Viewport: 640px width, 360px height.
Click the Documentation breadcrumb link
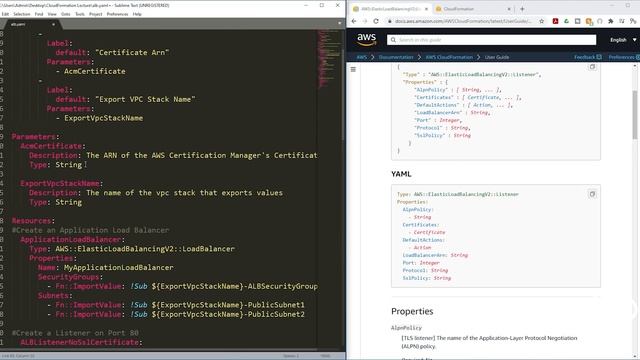[396, 57]
